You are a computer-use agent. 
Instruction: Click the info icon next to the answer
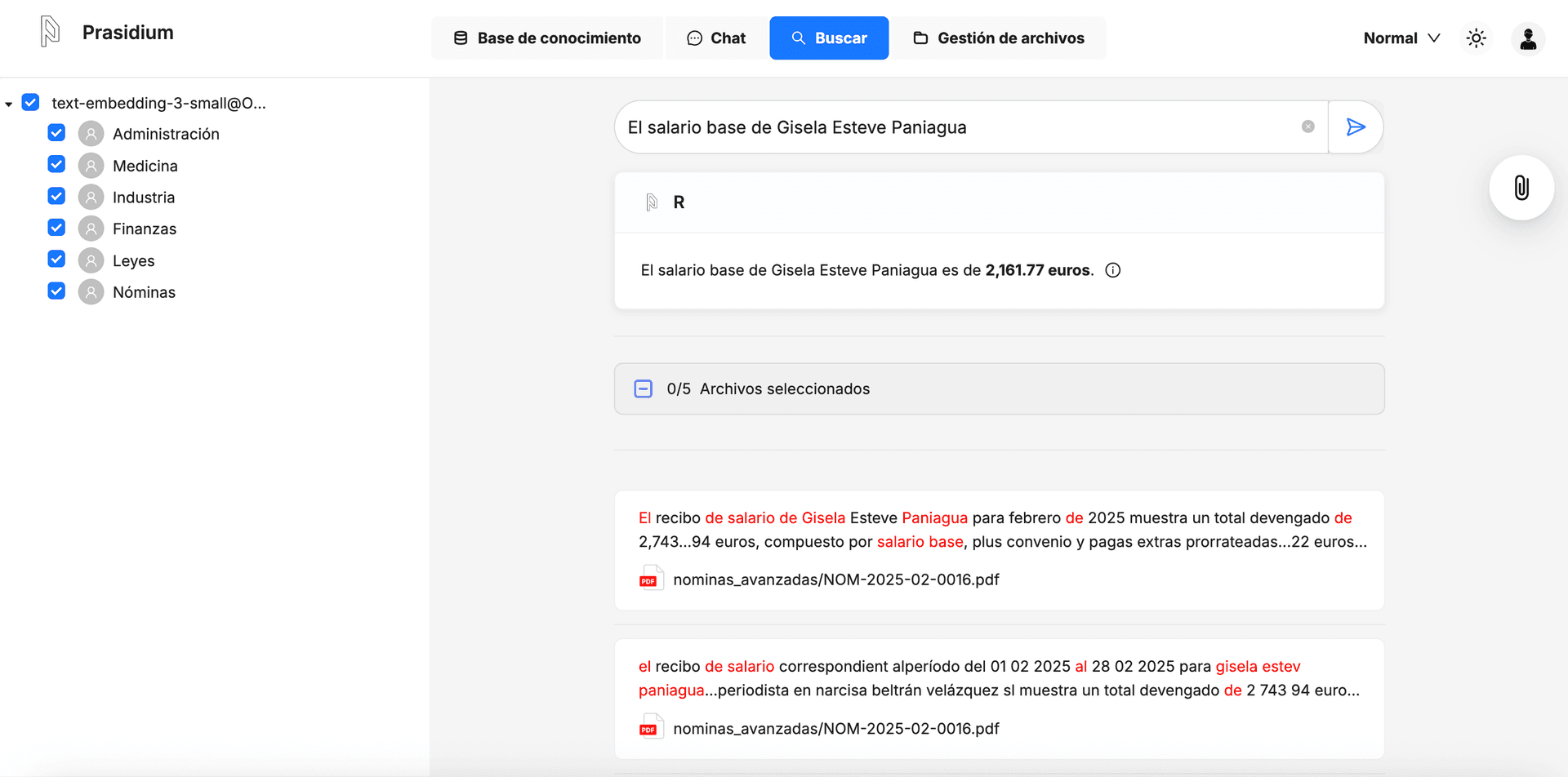click(1112, 270)
